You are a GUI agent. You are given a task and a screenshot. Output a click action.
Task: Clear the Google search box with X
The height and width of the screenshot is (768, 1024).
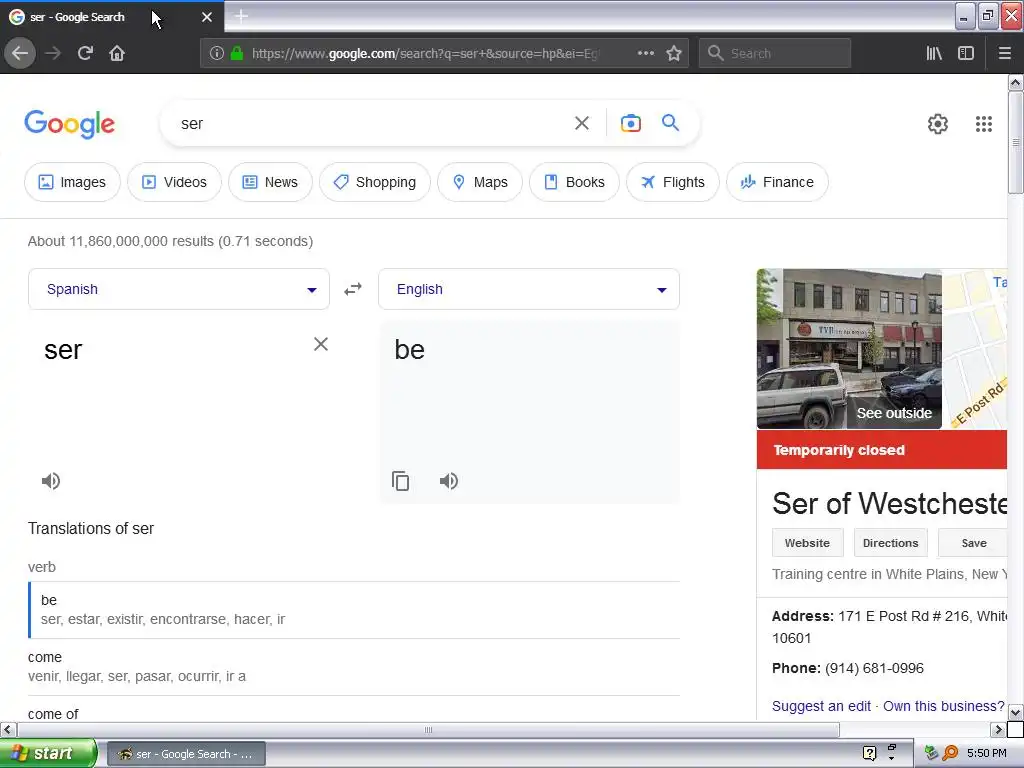[581, 123]
